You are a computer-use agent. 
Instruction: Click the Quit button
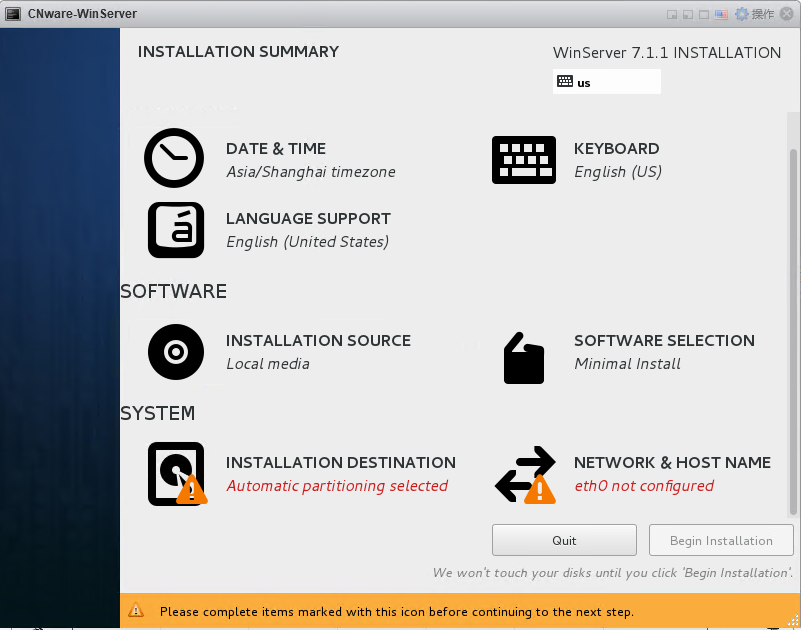(564, 540)
